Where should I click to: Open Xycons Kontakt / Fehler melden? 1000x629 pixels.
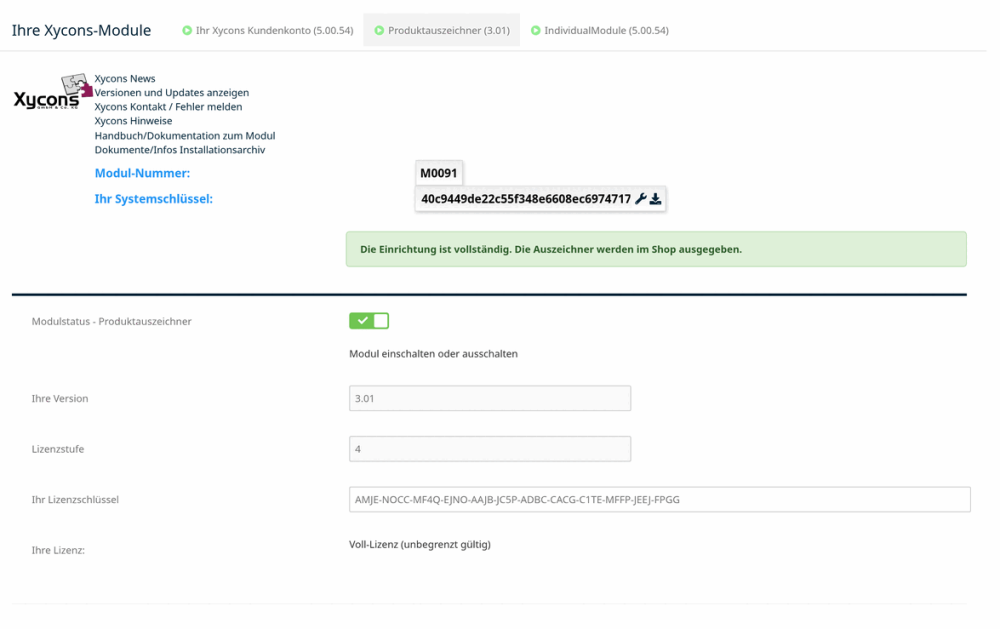[x=168, y=107]
